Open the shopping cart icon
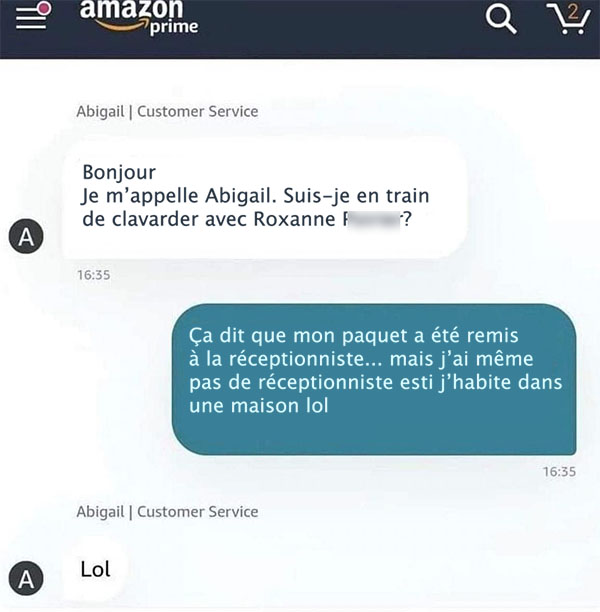The image size is (600, 612). click(x=569, y=18)
